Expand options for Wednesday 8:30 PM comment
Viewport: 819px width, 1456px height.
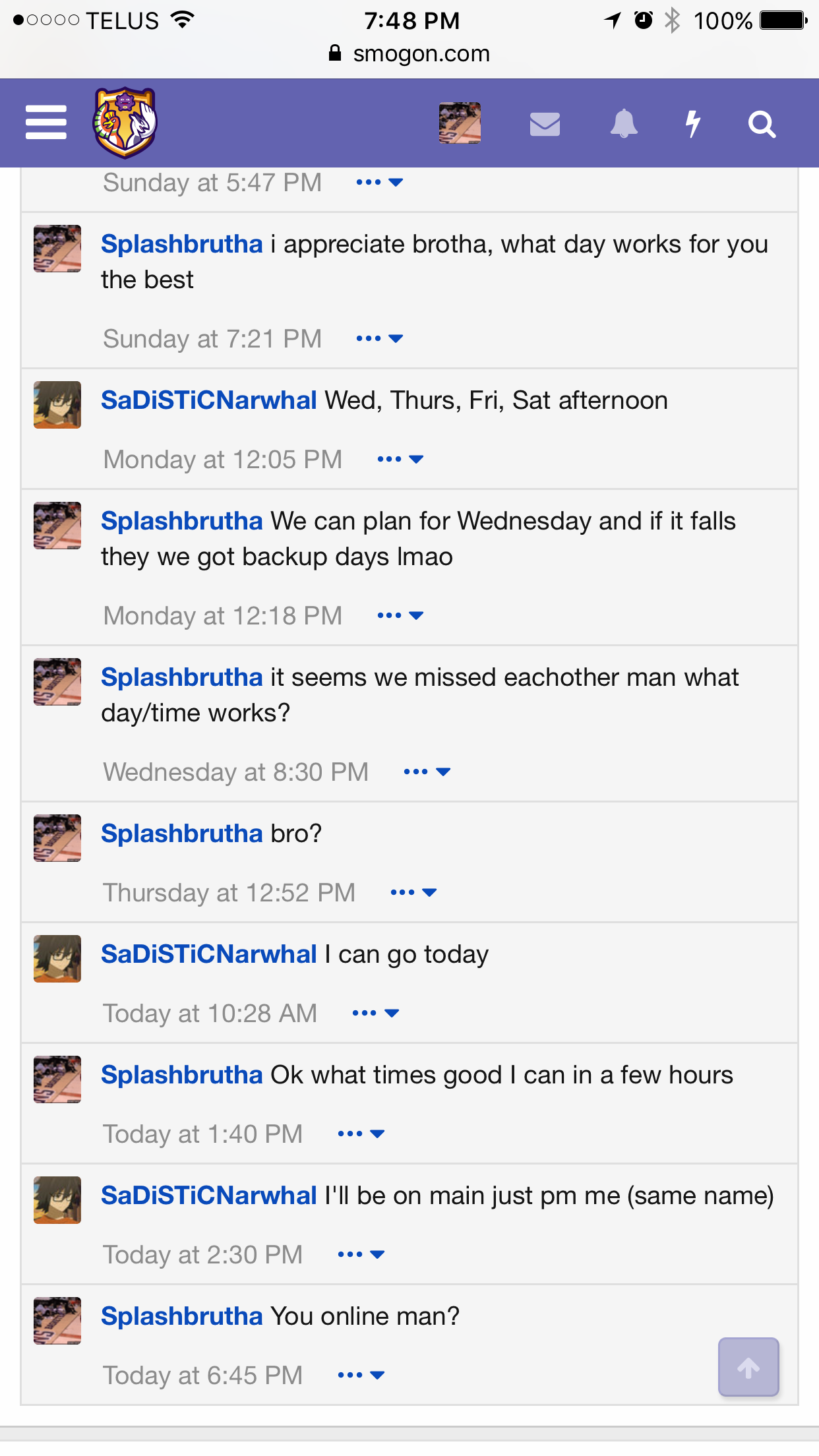pos(427,772)
